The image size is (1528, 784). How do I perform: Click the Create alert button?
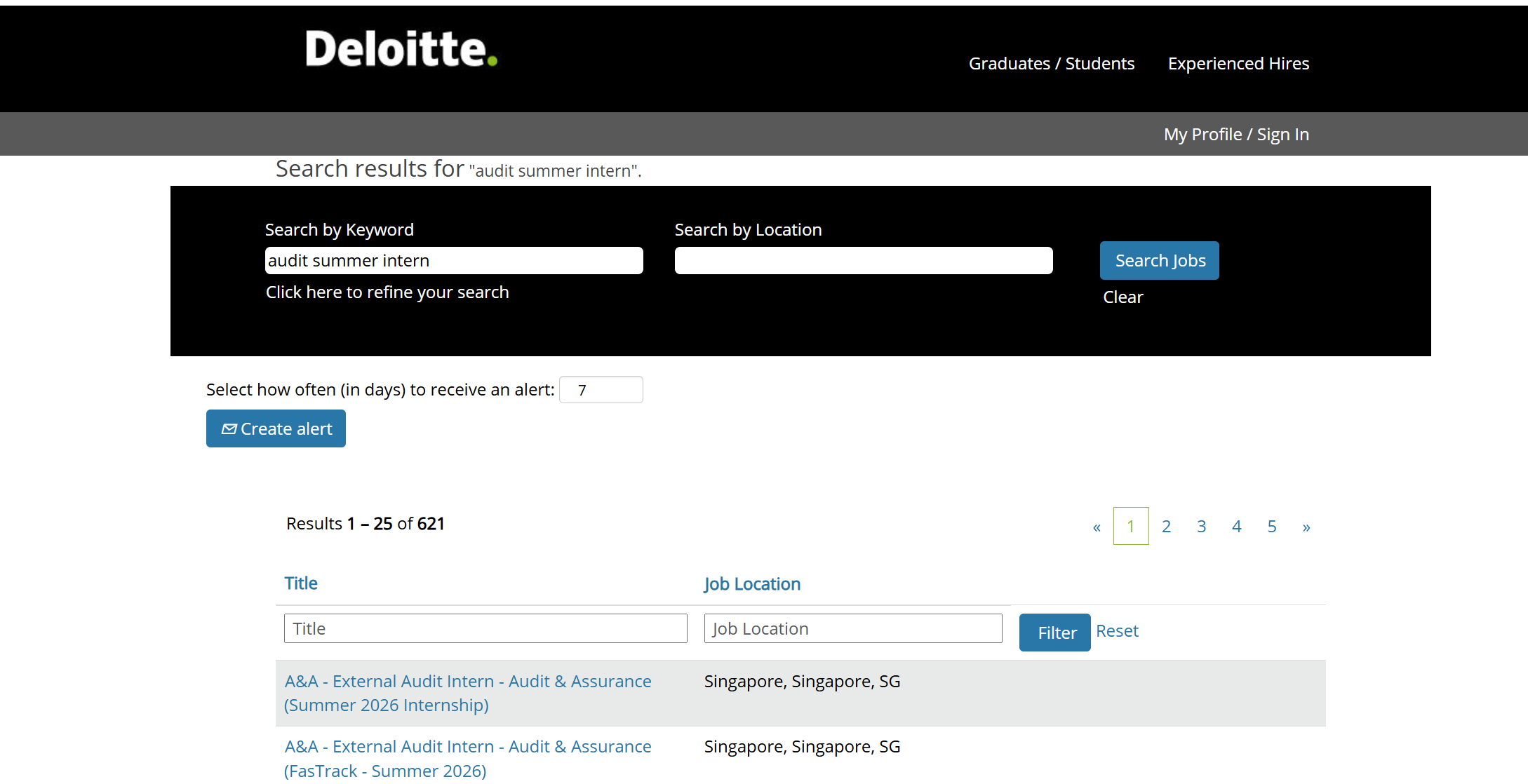(x=276, y=428)
